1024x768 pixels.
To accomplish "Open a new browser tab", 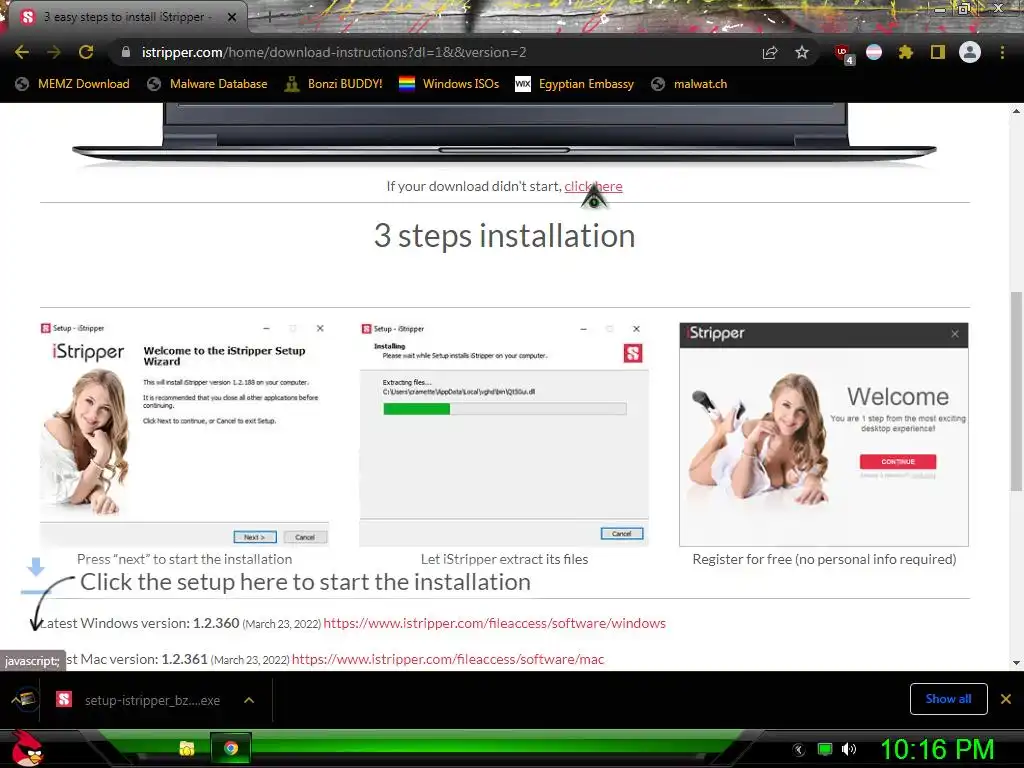I will tap(269, 17).
